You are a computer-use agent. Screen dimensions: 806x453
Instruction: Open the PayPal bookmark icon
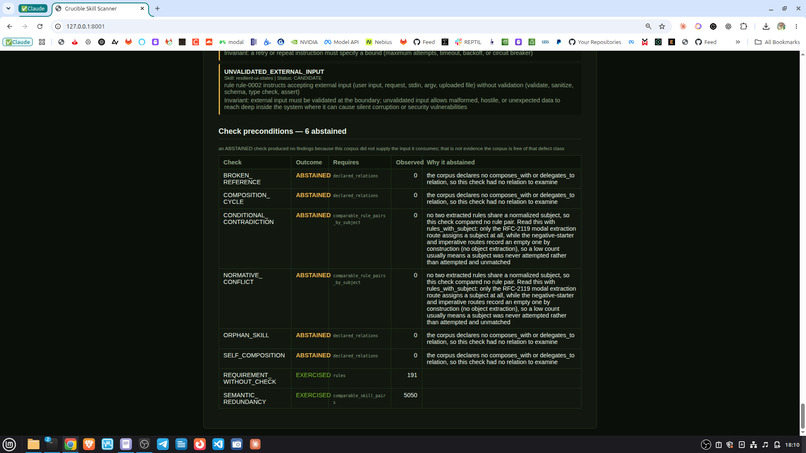click(559, 42)
